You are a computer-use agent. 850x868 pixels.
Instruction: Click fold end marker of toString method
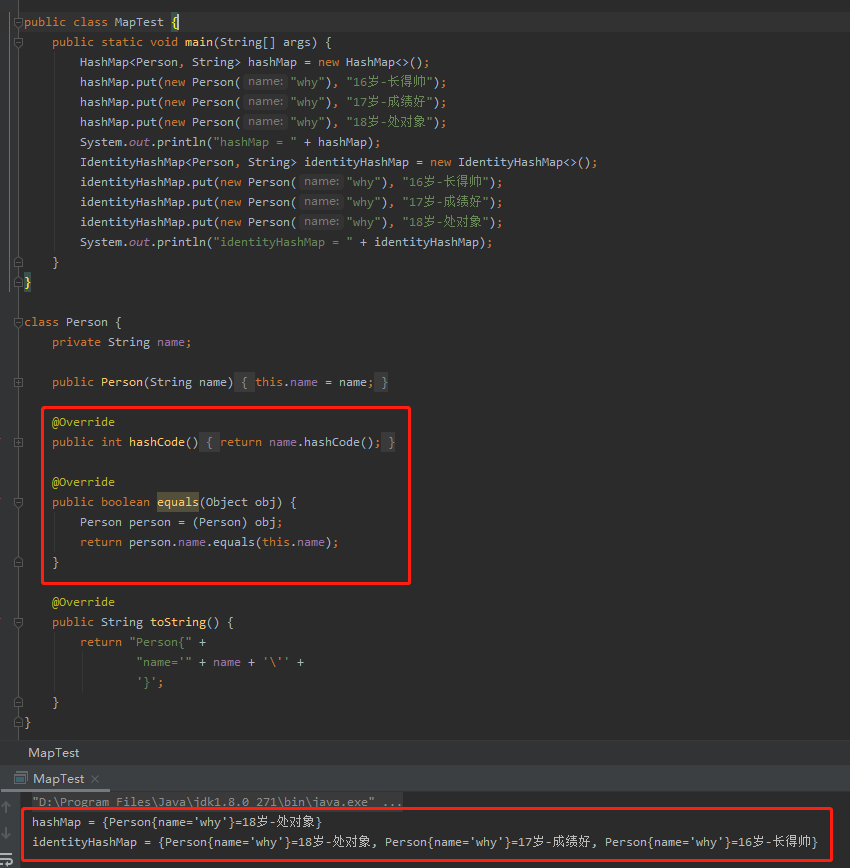point(18,702)
